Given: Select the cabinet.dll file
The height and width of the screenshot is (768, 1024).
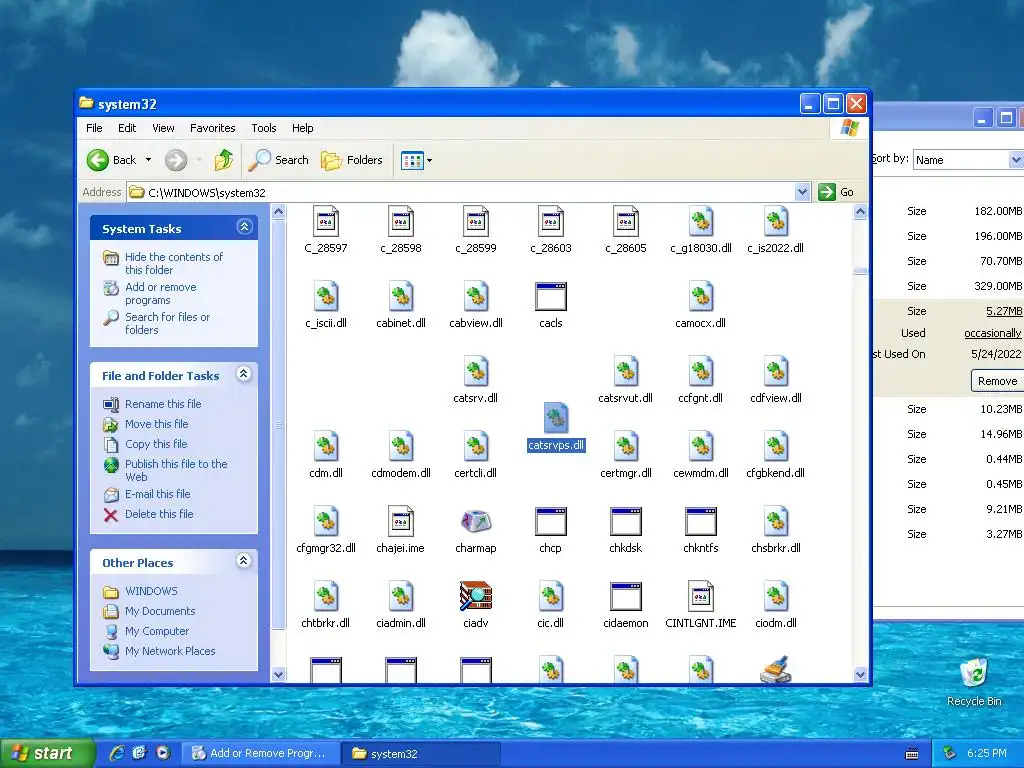Looking at the screenshot, I should (x=400, y=304).
